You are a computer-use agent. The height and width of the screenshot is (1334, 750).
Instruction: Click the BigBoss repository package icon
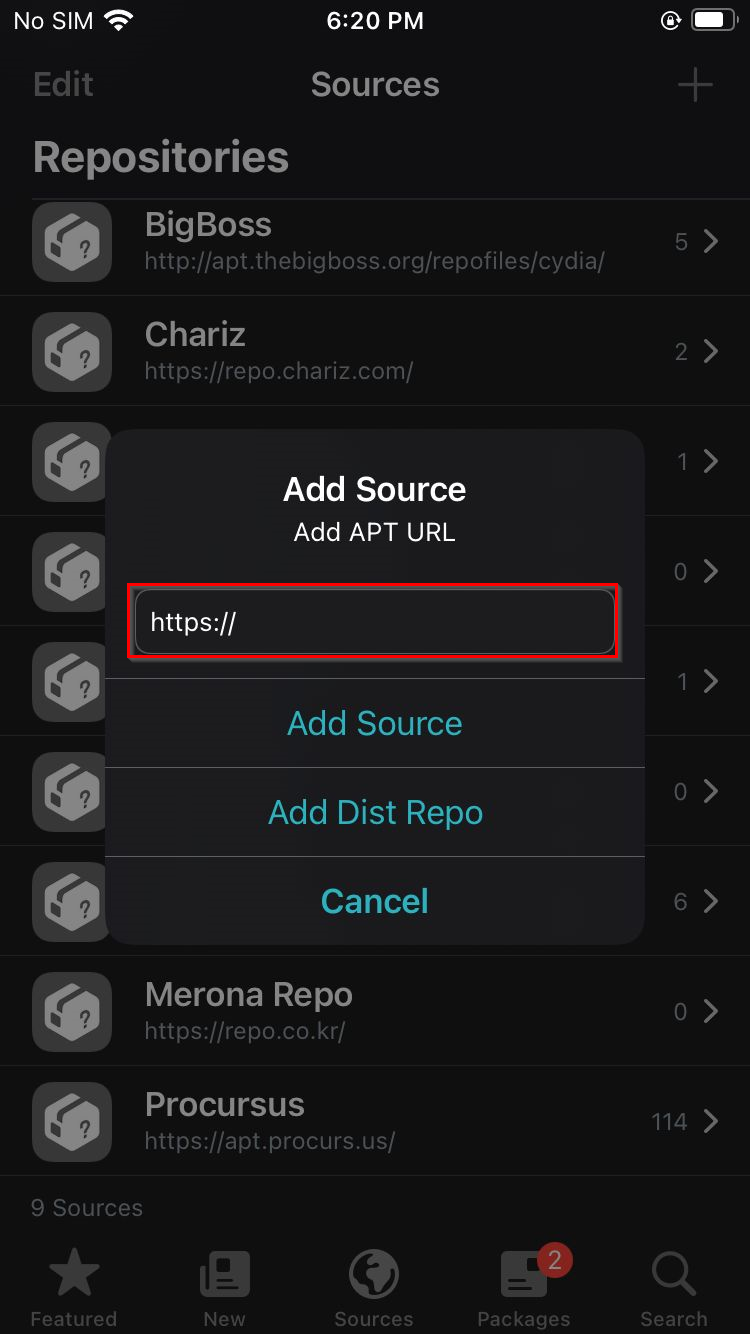click(72, 242)
